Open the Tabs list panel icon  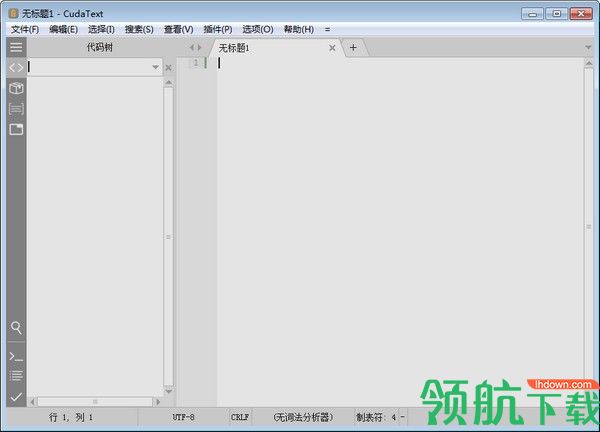[x=16, y=129]
